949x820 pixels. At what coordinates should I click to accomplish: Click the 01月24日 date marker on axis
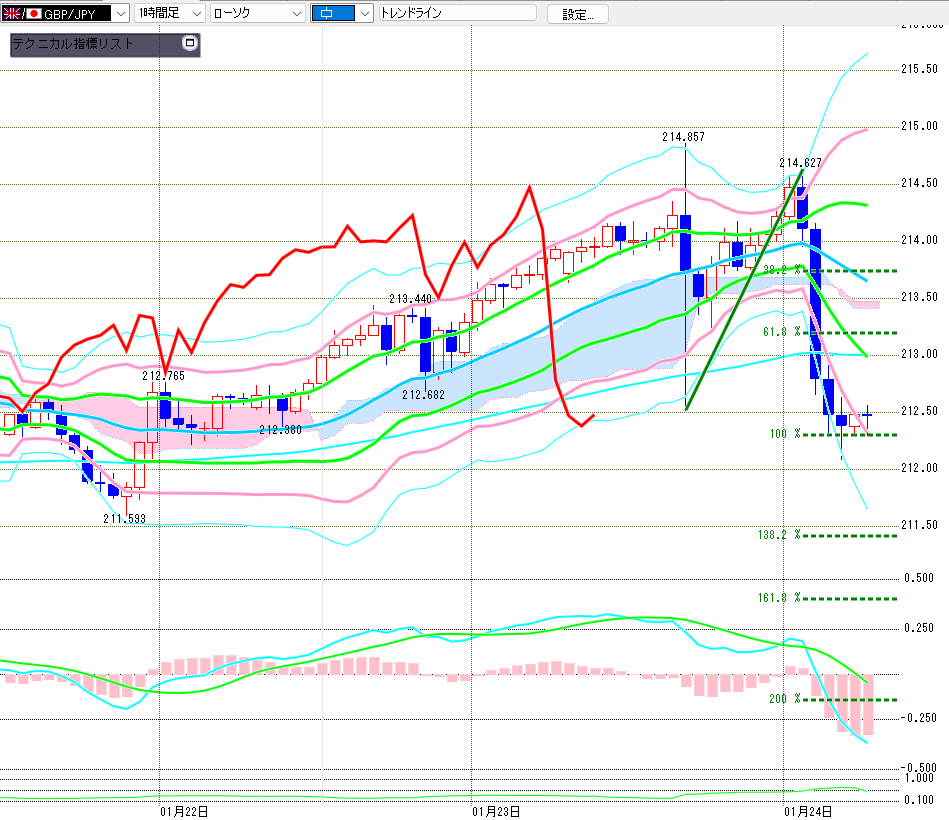click(x=808, y=810)
